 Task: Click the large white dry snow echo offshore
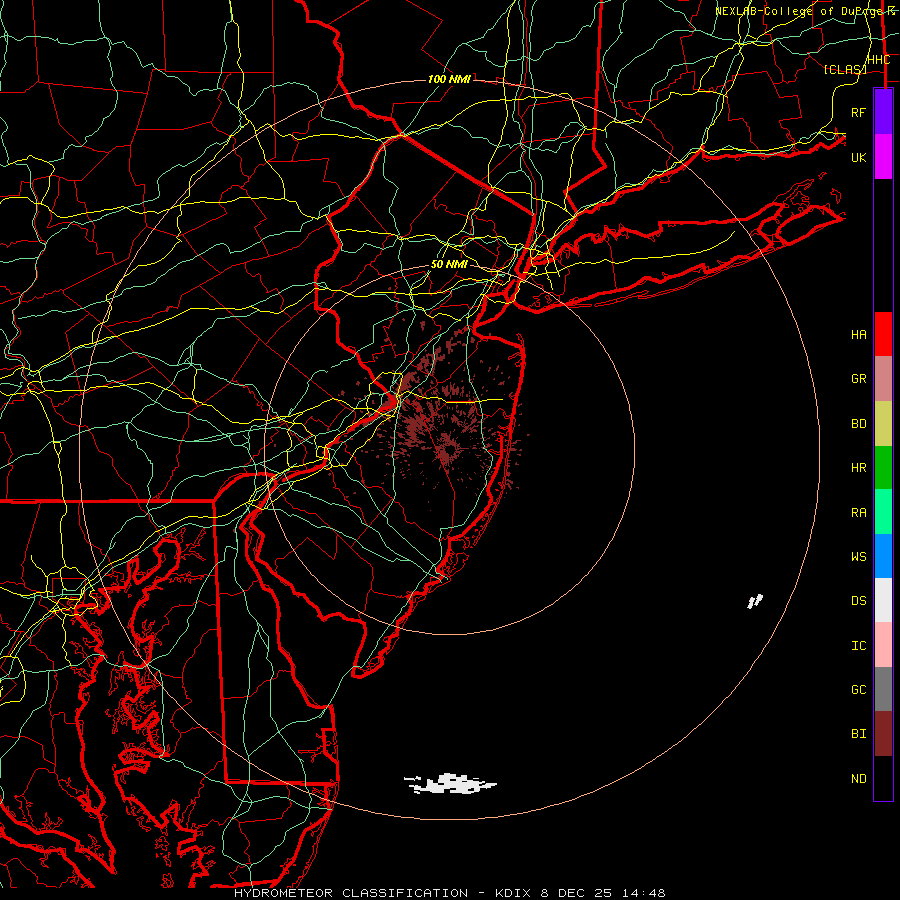pos(450,783)
